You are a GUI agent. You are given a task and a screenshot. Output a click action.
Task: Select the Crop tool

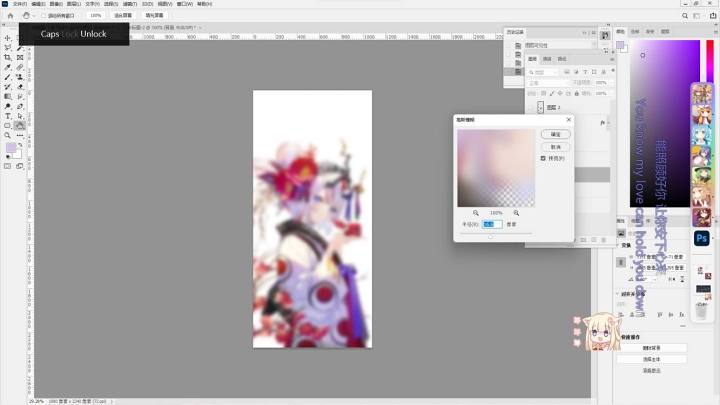(8, 57)
